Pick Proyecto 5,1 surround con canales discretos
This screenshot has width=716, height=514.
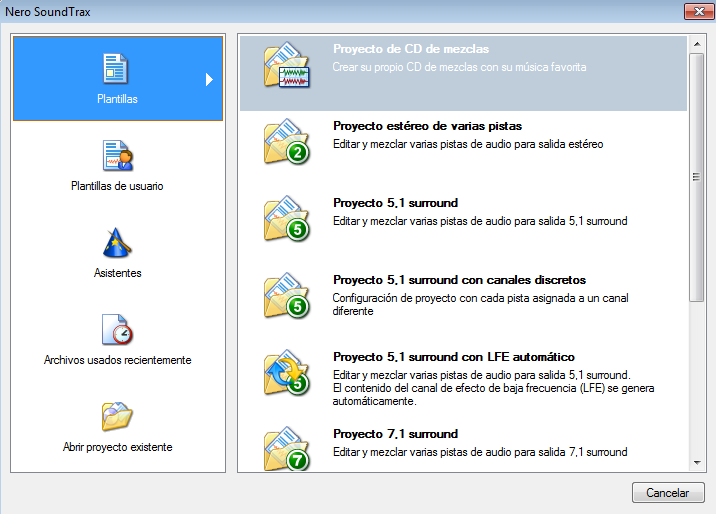[459, 280]
